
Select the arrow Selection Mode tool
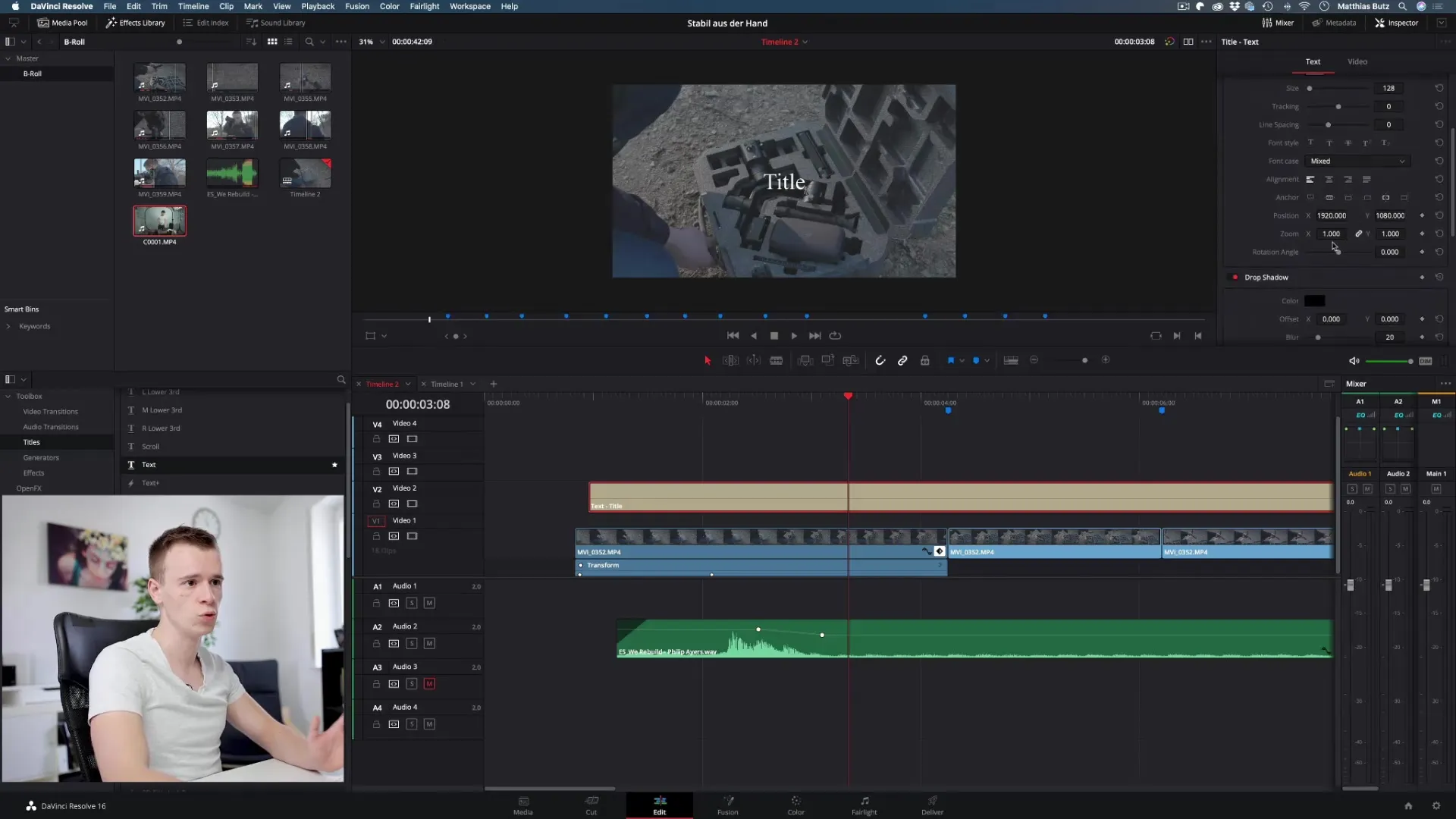(708, 360)
